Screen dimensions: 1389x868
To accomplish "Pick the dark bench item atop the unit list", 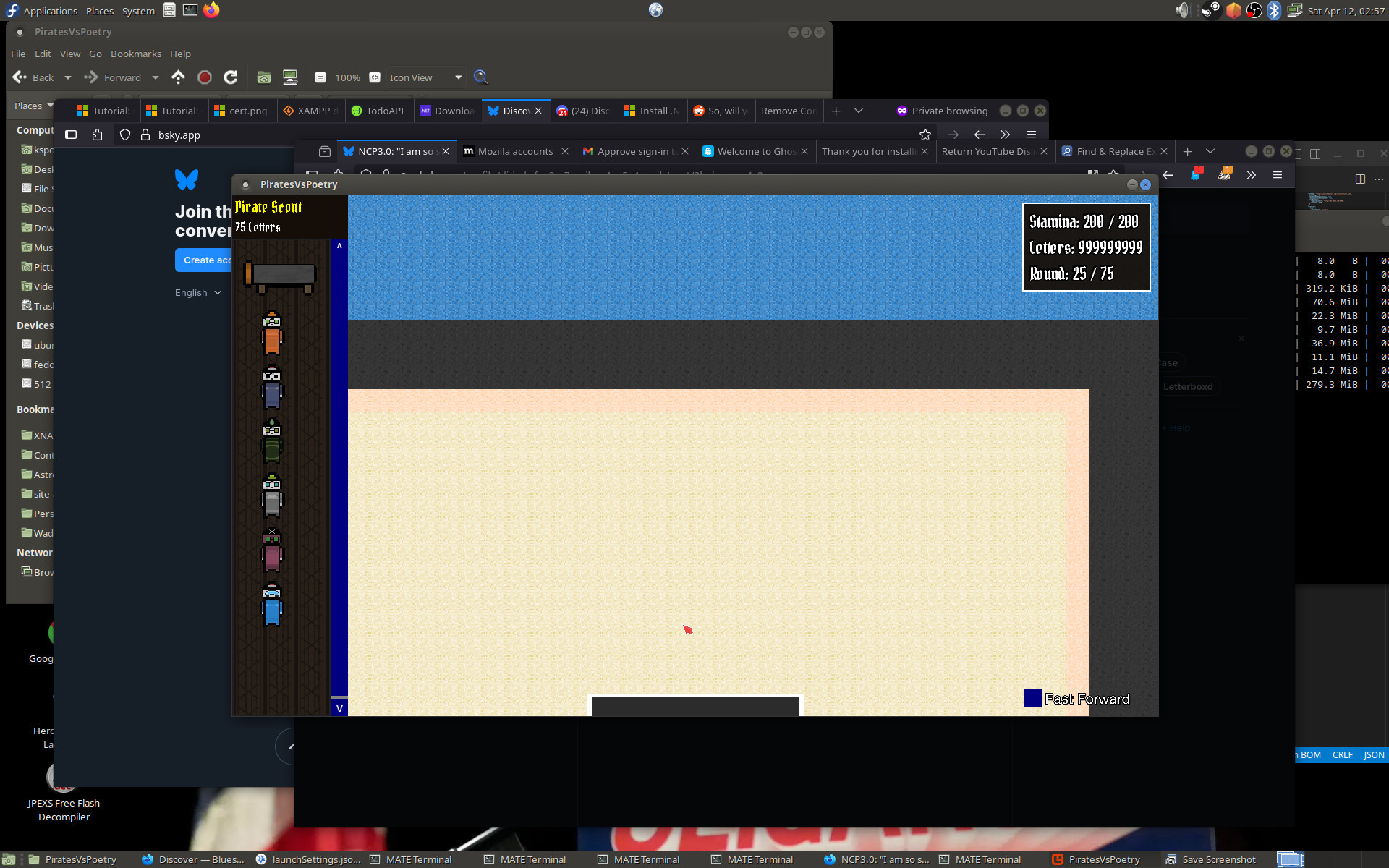I will [x=280, y=278].
